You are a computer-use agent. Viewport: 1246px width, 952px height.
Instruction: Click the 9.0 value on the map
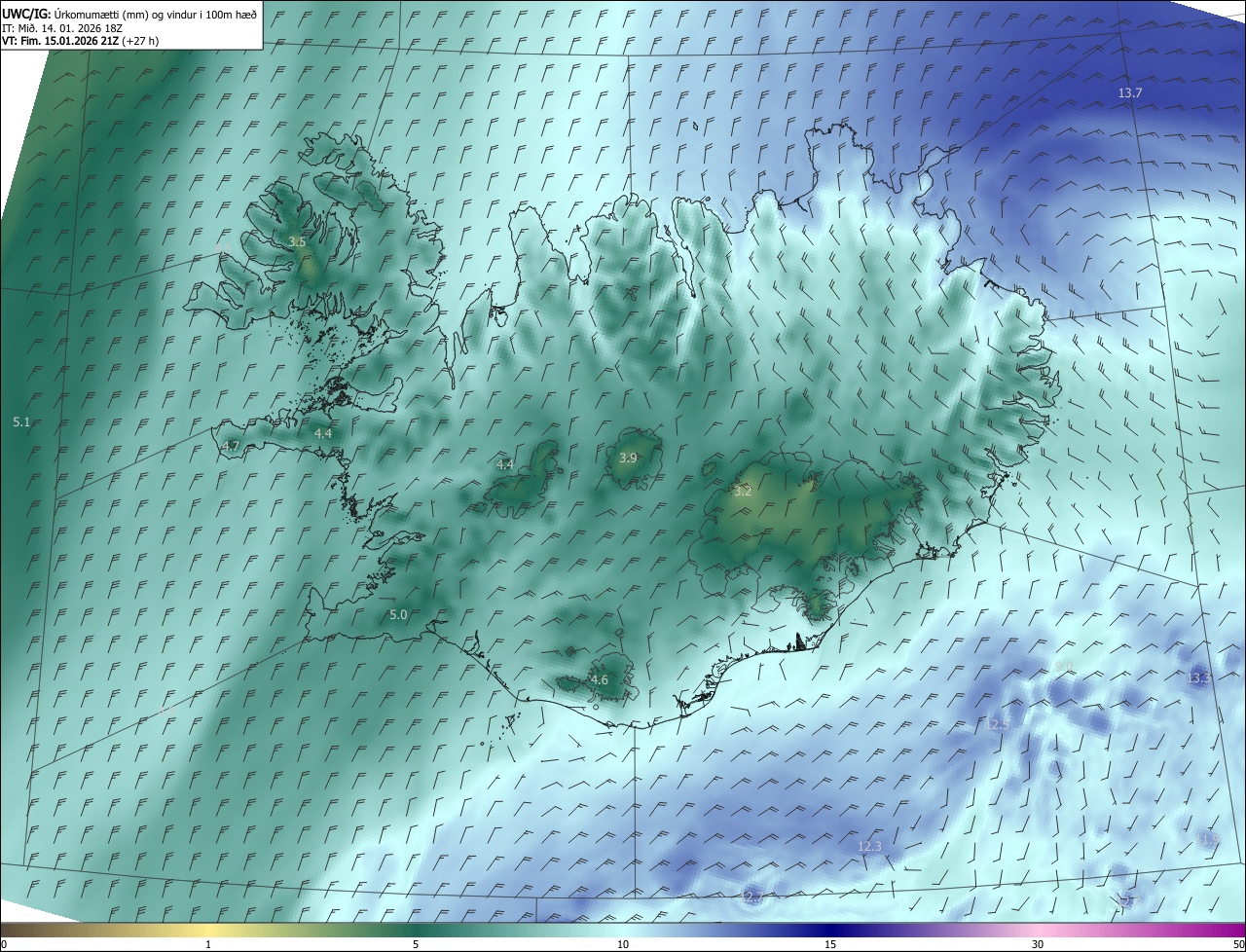point(1064,666)
